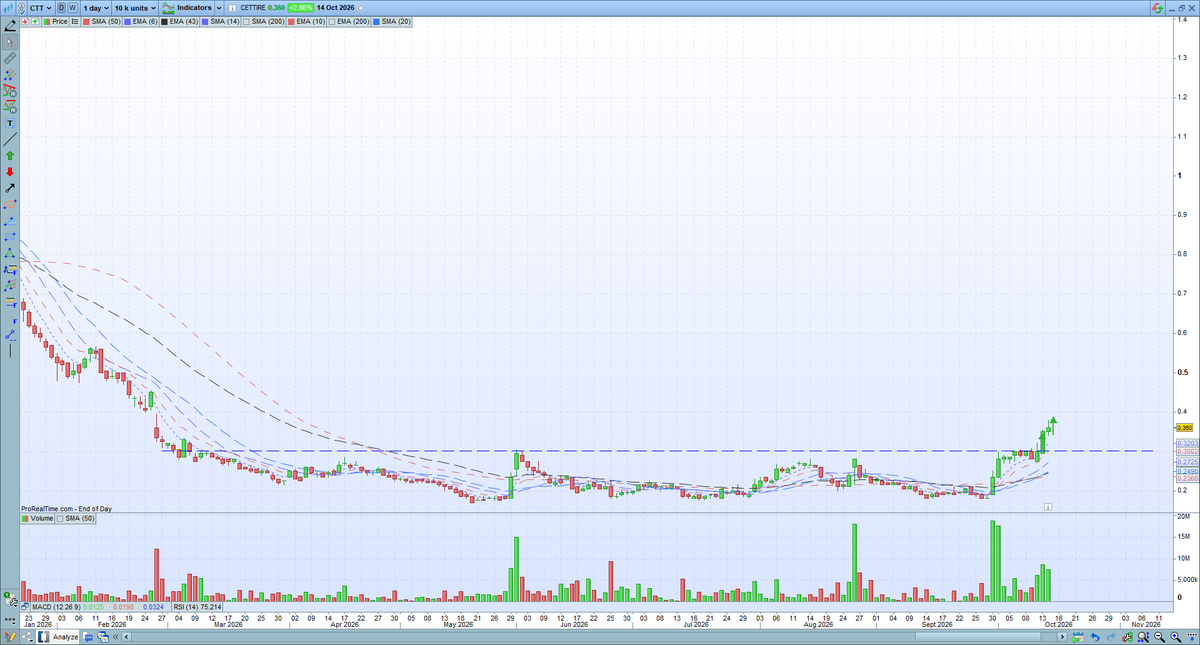Click the RSI (14) panel tab
Viewport: 1200px width, 645px height.
point(197,607)
